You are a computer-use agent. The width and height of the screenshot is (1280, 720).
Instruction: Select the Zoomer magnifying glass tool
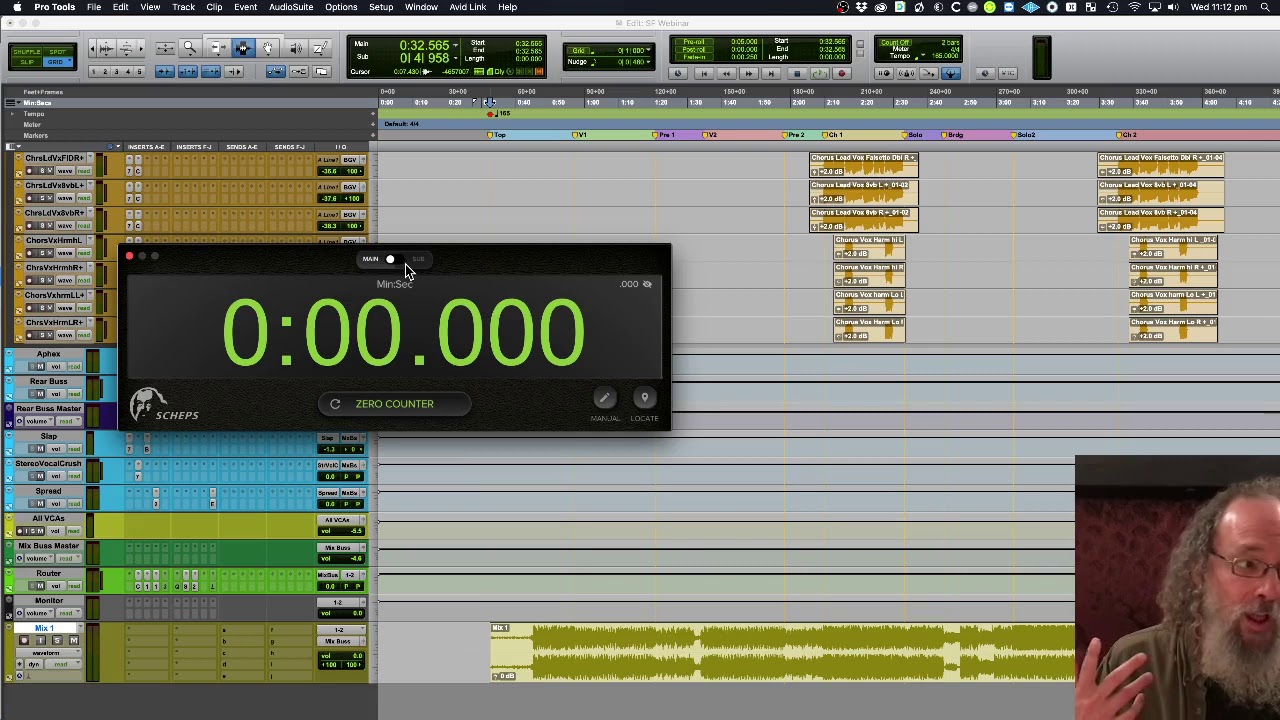pos(189,48)
